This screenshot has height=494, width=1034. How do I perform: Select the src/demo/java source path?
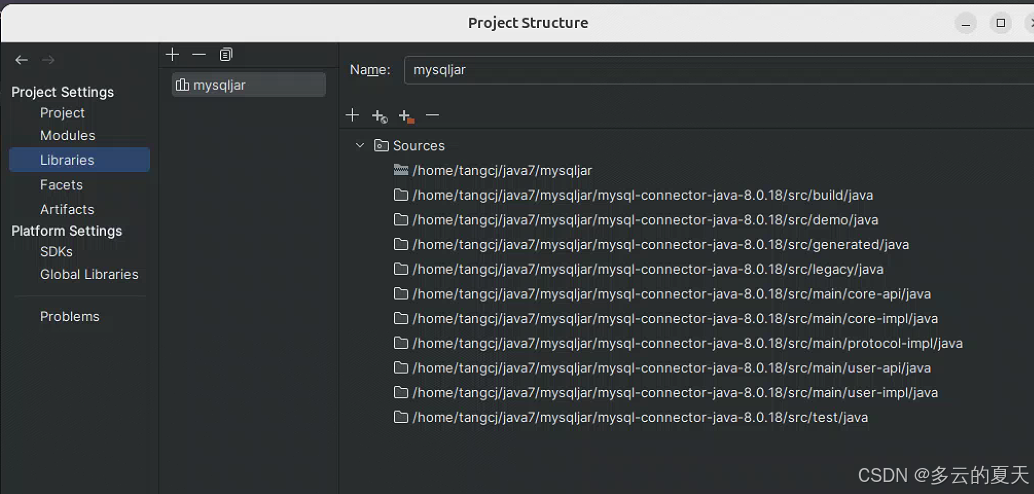(x=645, y=220)
